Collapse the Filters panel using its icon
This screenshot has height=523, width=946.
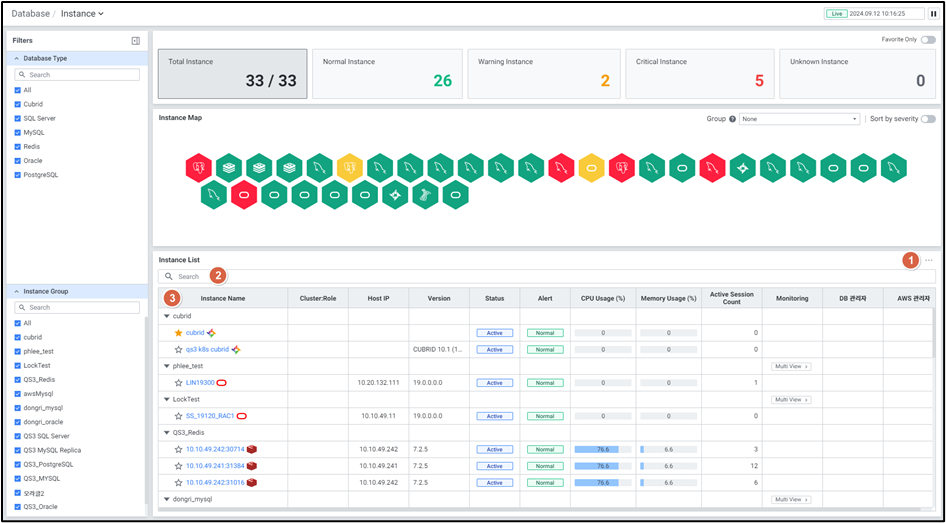135,41
